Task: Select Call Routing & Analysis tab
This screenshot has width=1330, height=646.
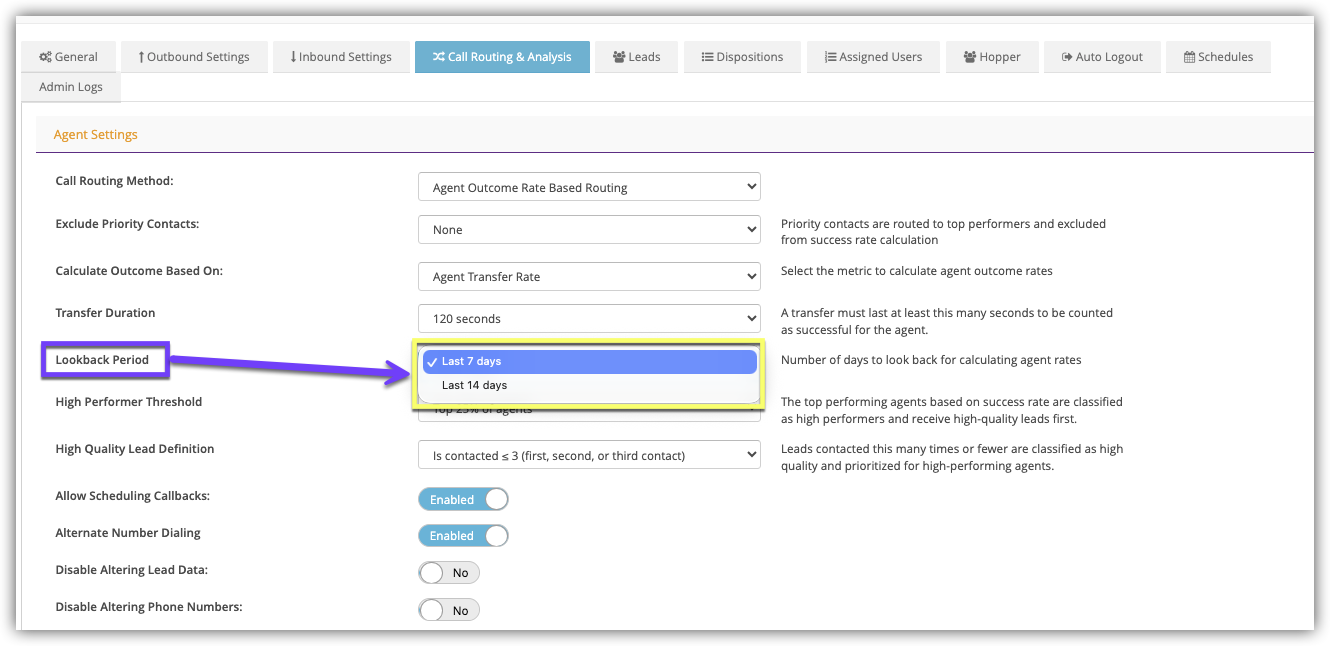Action: (502, 57)
